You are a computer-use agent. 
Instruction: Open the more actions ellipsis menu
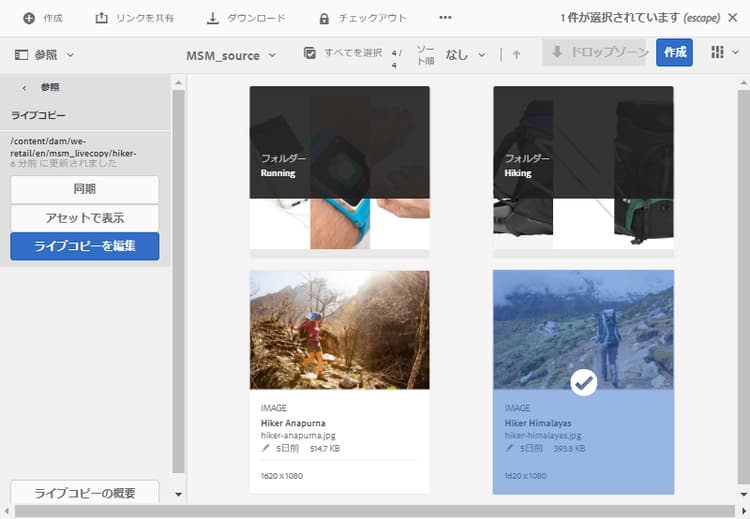(x=445, y=18)
